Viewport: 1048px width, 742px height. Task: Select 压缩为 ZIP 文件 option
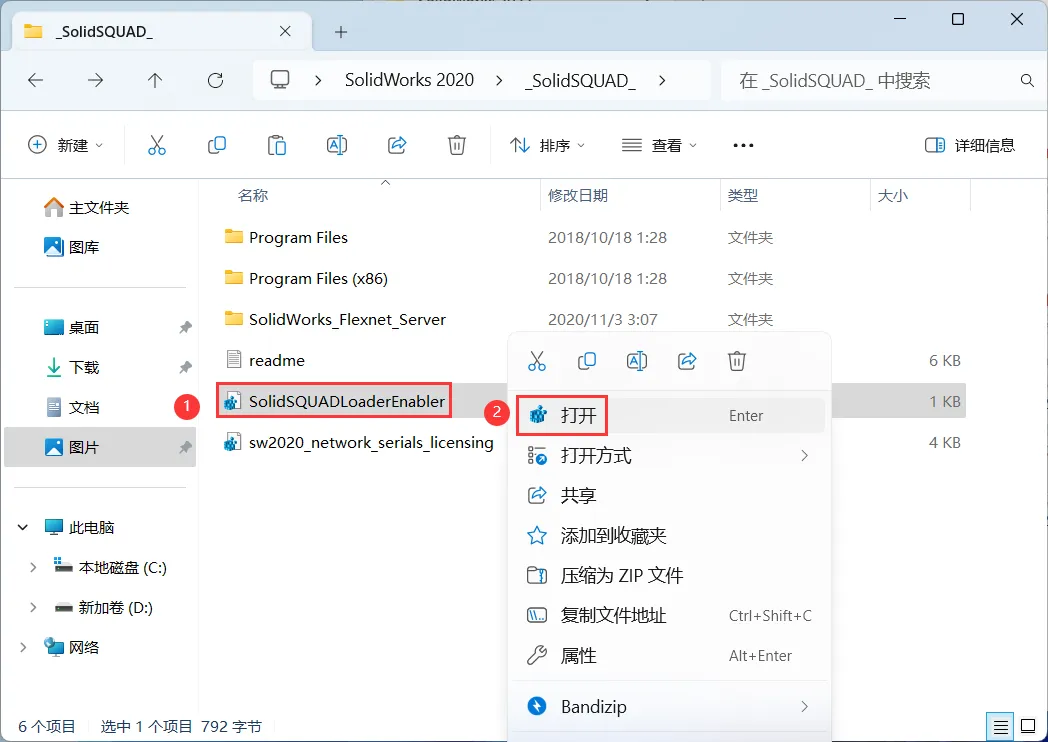click(x=670, y=576)
